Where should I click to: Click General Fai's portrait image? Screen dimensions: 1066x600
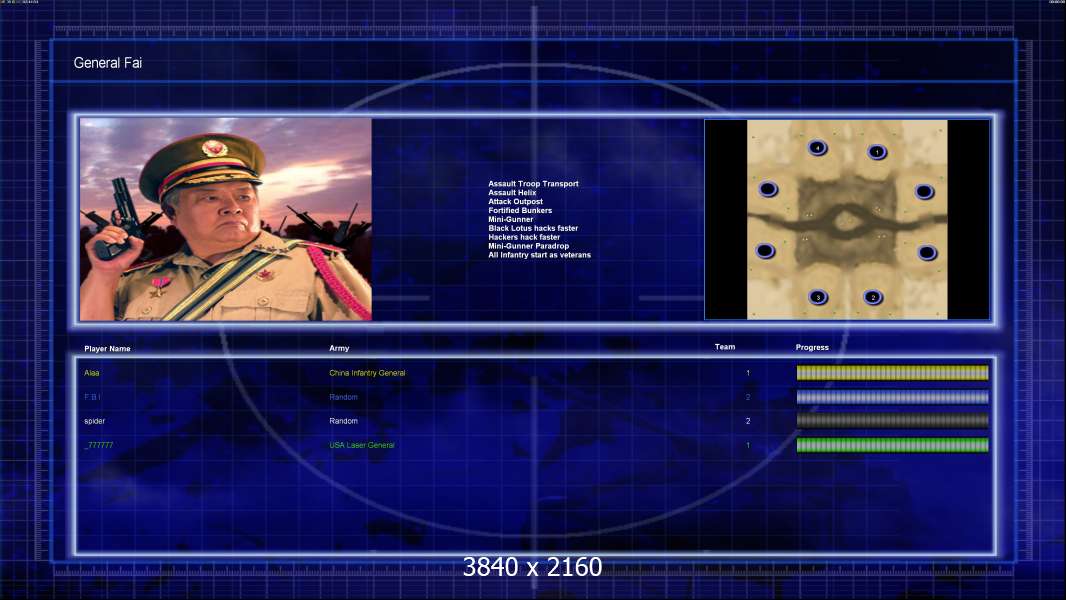click(226, 219)
